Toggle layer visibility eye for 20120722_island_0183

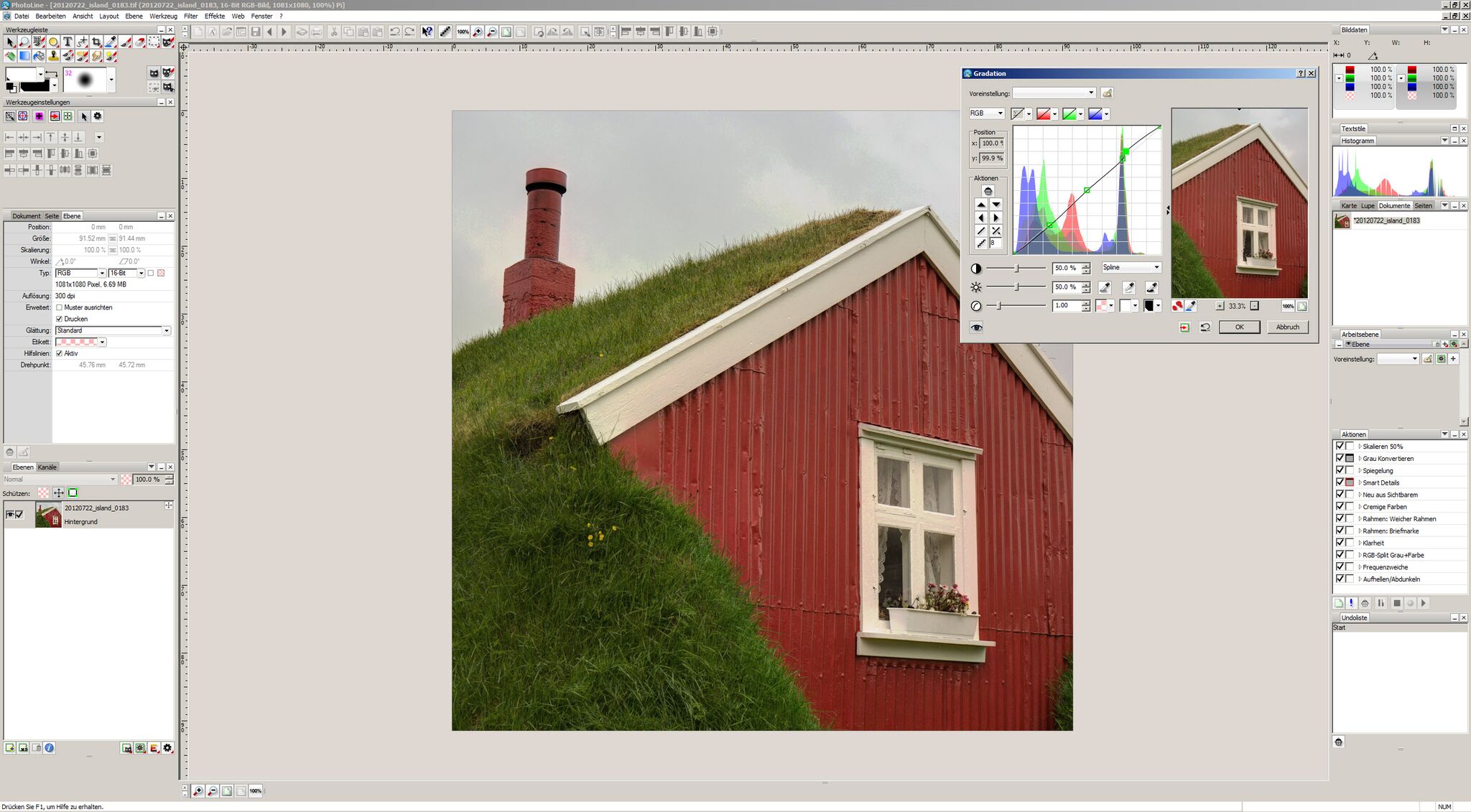[10, 514]
